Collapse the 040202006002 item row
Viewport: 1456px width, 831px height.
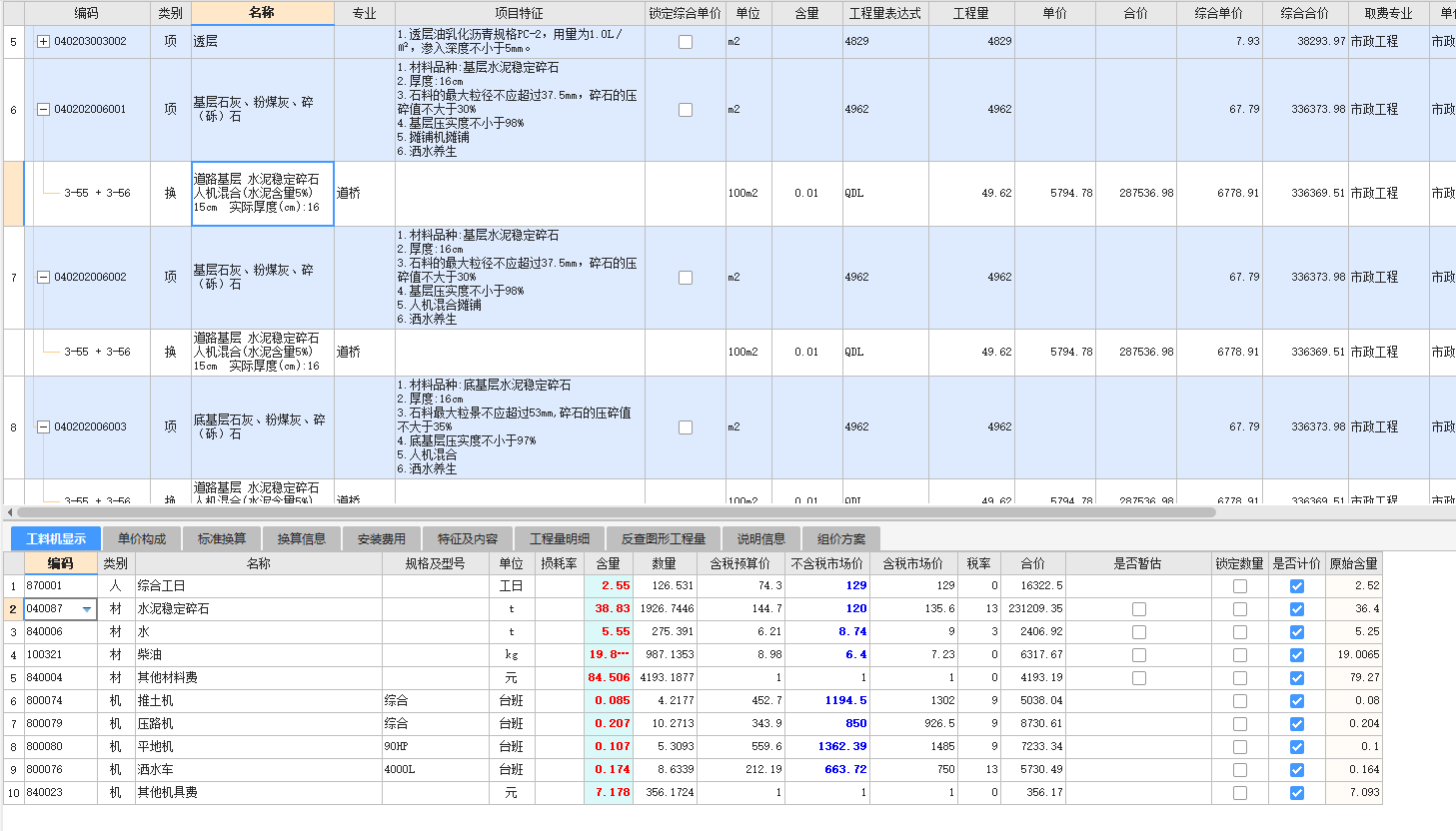(43, 278)
